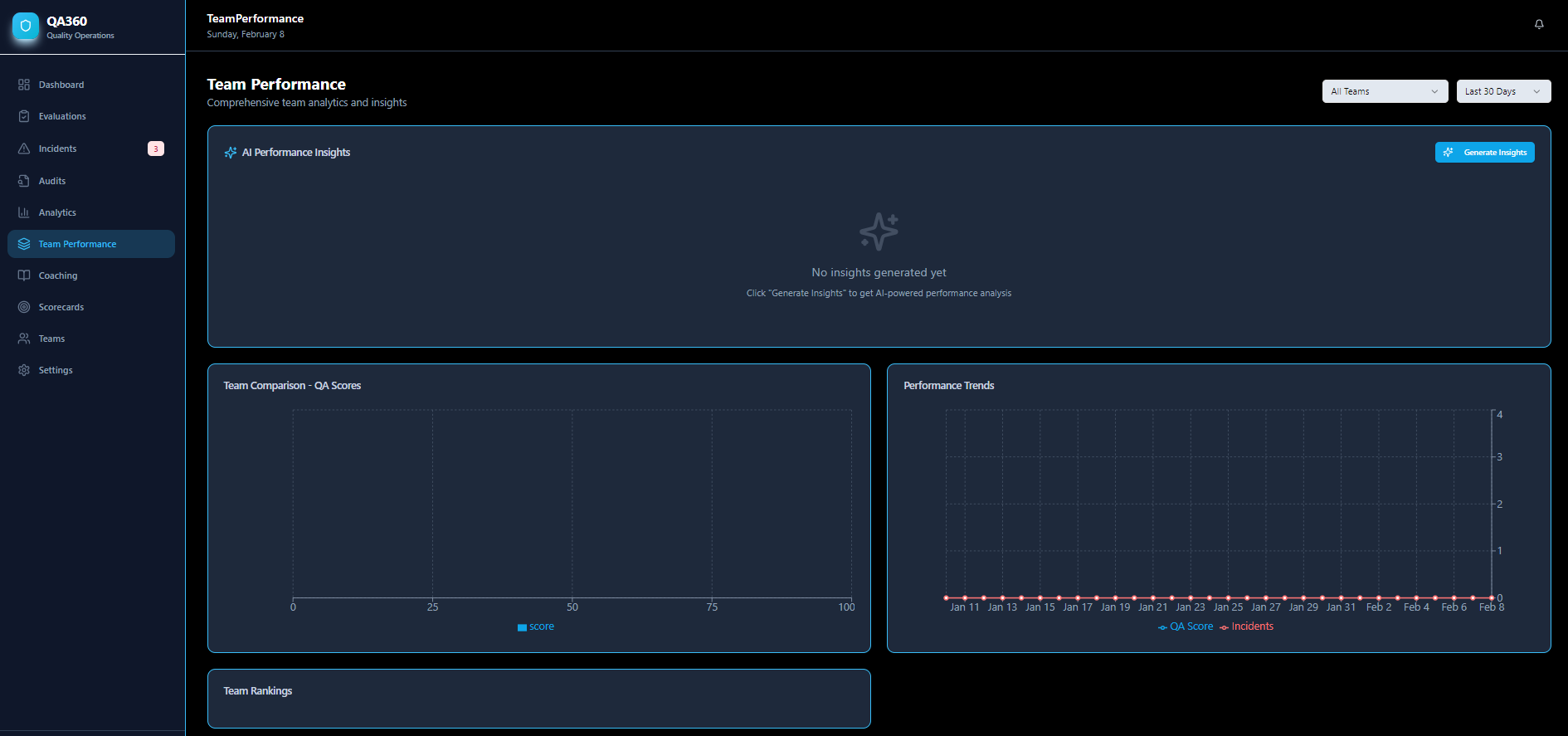Click the Team Rankings heading
Image resolution: width=1568 pixels, height=736 pixels.
(x=258, y=691)
